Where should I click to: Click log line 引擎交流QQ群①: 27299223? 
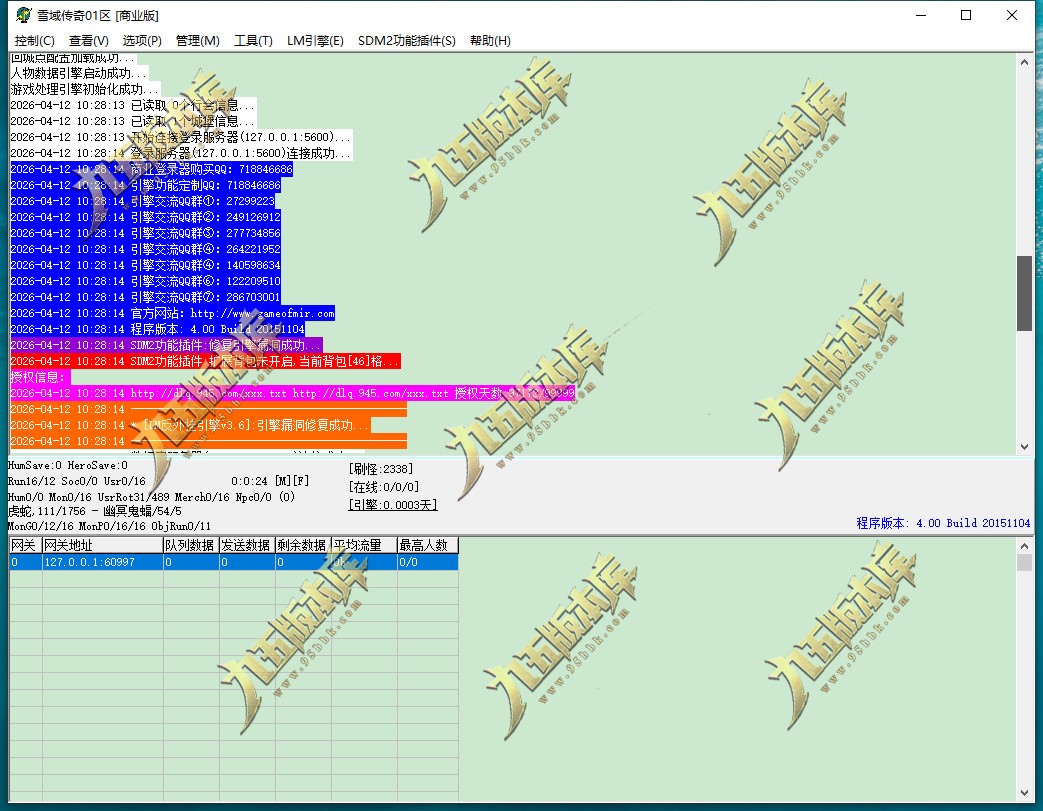click(x=142, y=201)
